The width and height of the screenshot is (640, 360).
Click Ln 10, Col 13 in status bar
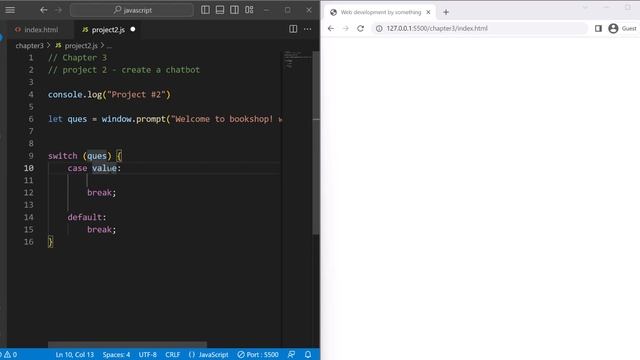point(75,355)
